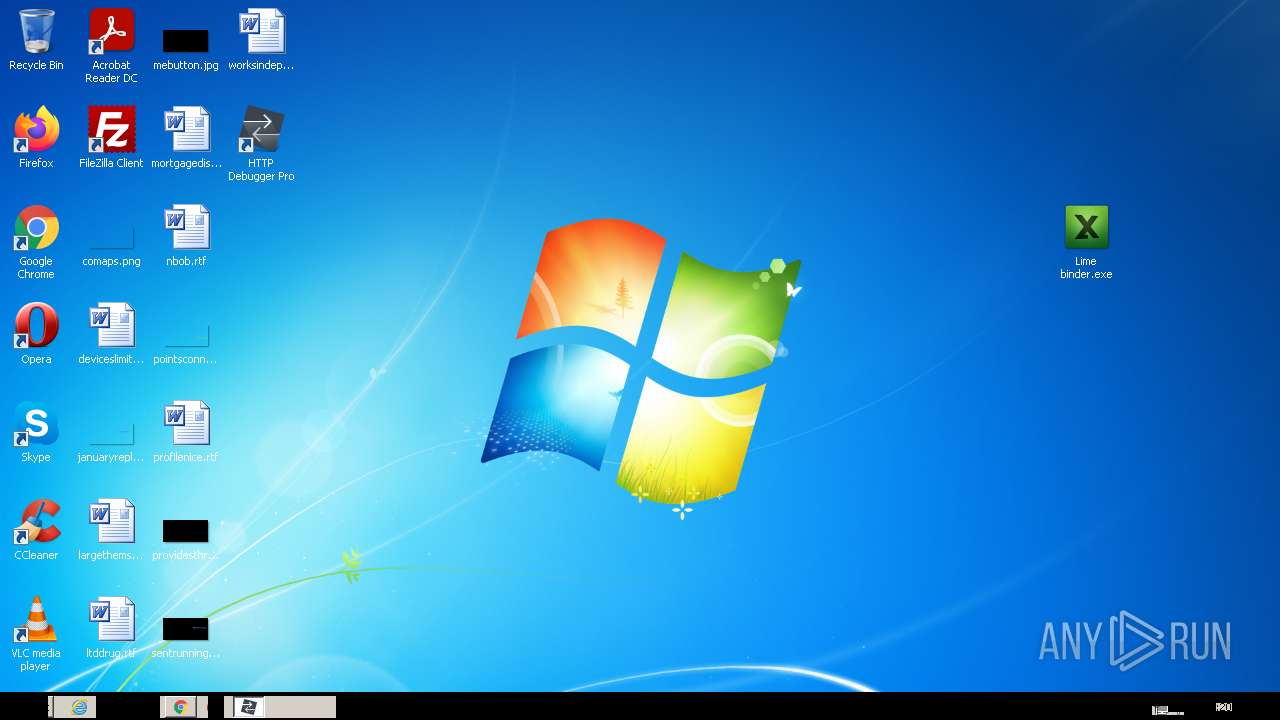The width and height of the screenshot is (1280, 720).
Task: Select the januaryrepl… file
Action: click(x=111, y=442)
